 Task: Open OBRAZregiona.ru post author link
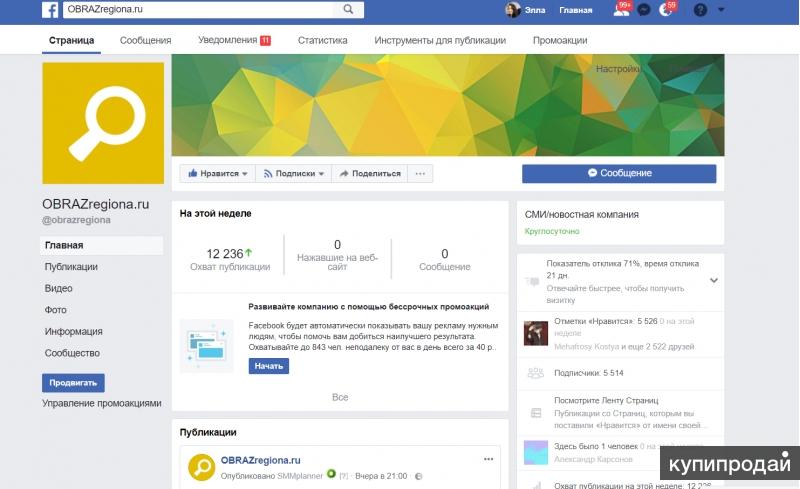260,460
